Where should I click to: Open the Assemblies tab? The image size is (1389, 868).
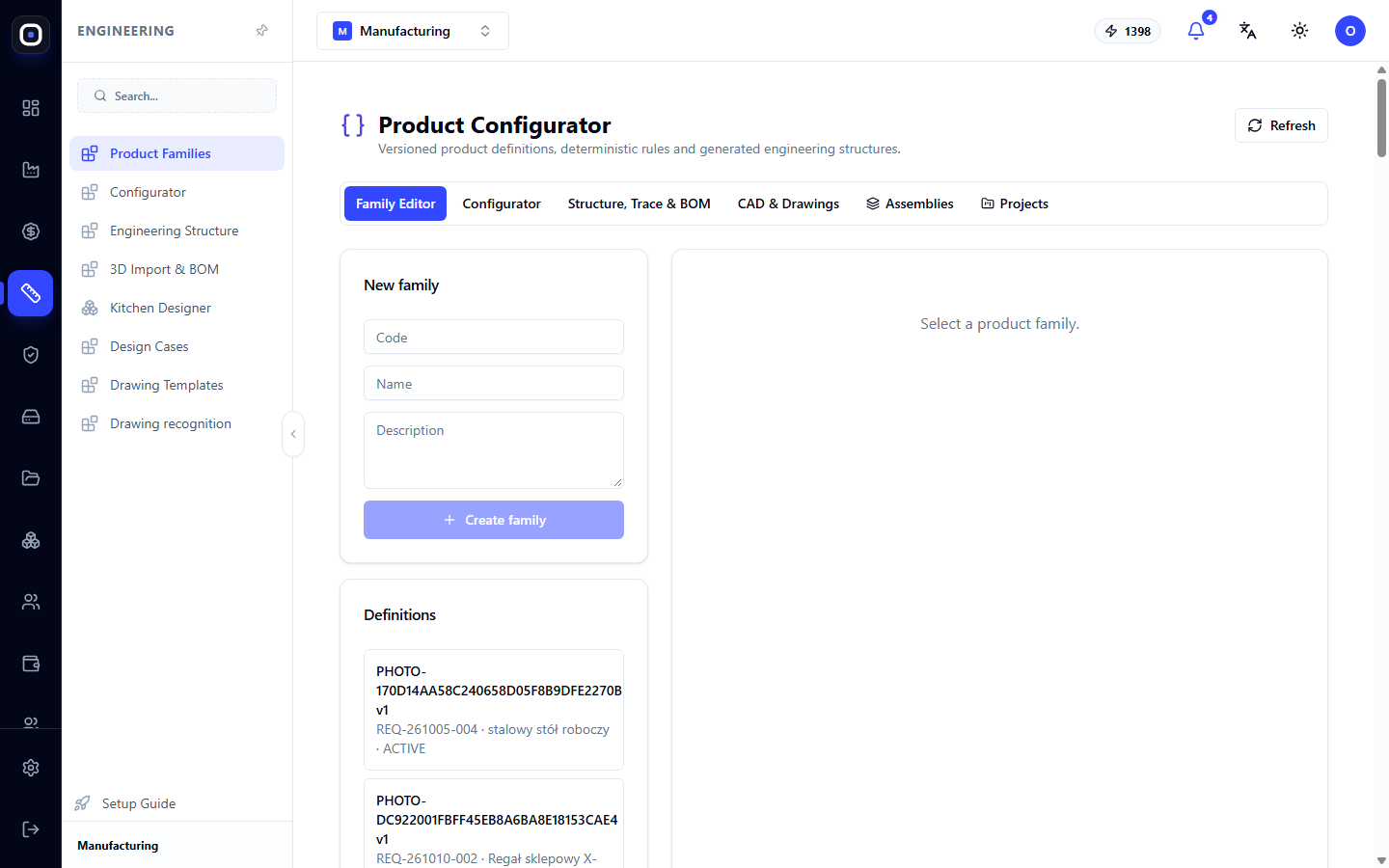click(910, 203)
